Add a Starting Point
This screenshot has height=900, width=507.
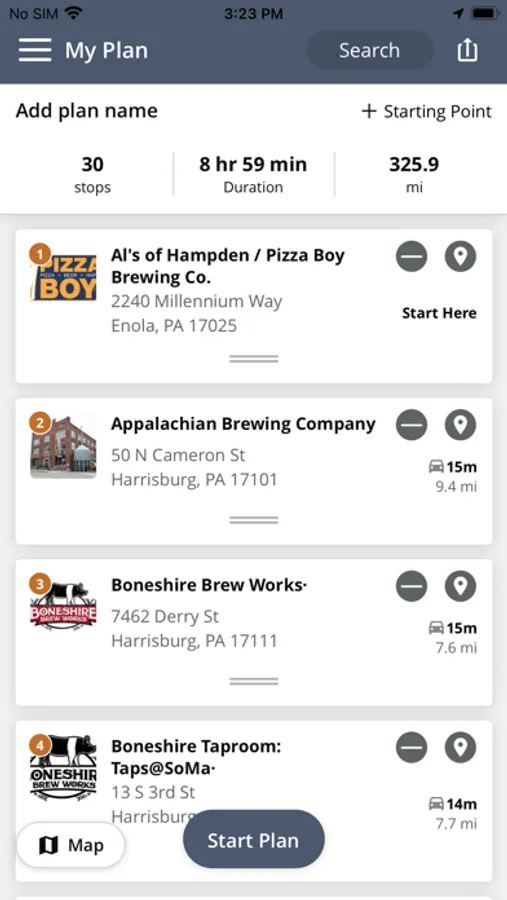pos(426,111)
